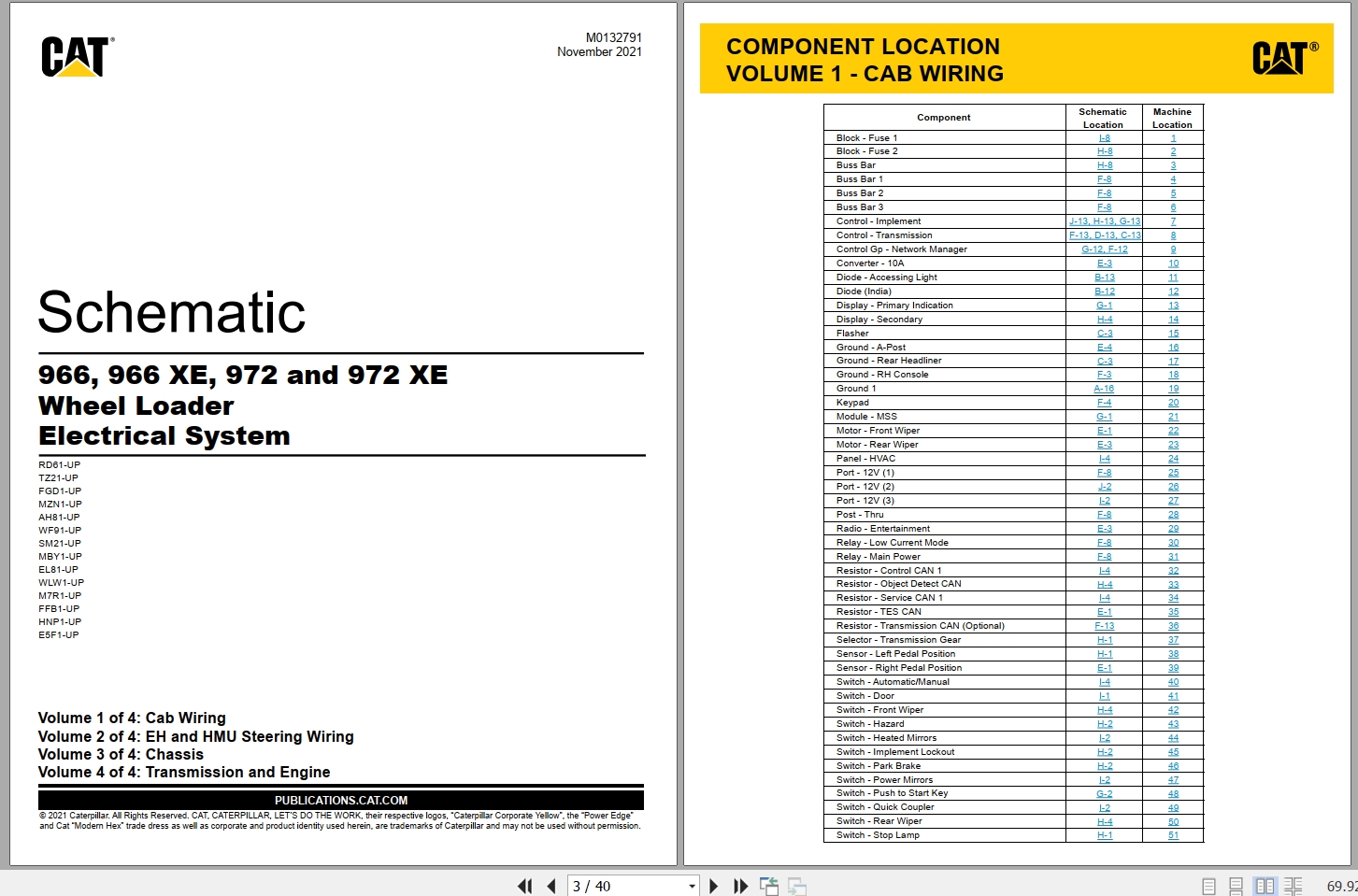Open I-4 link for Panel - HVAC
The width and height of the screenshot is (1358, 896).
pos(1105,459)
